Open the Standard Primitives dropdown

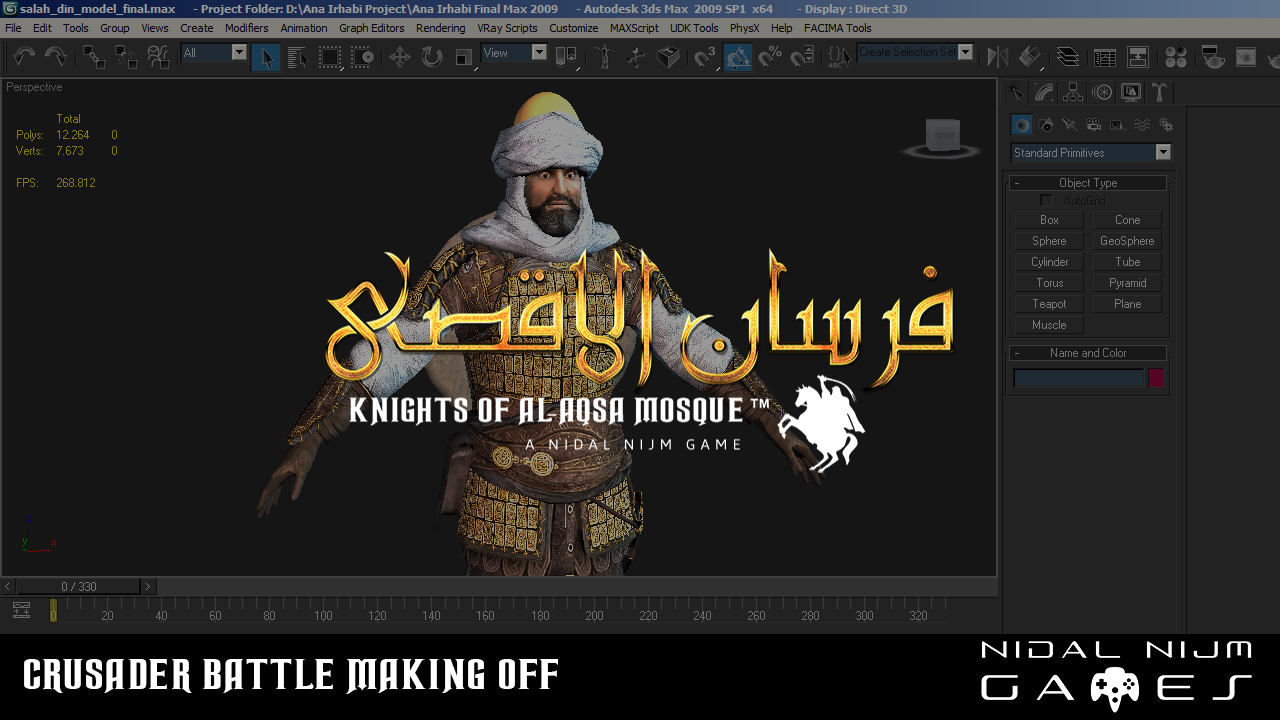point(1162,153)
